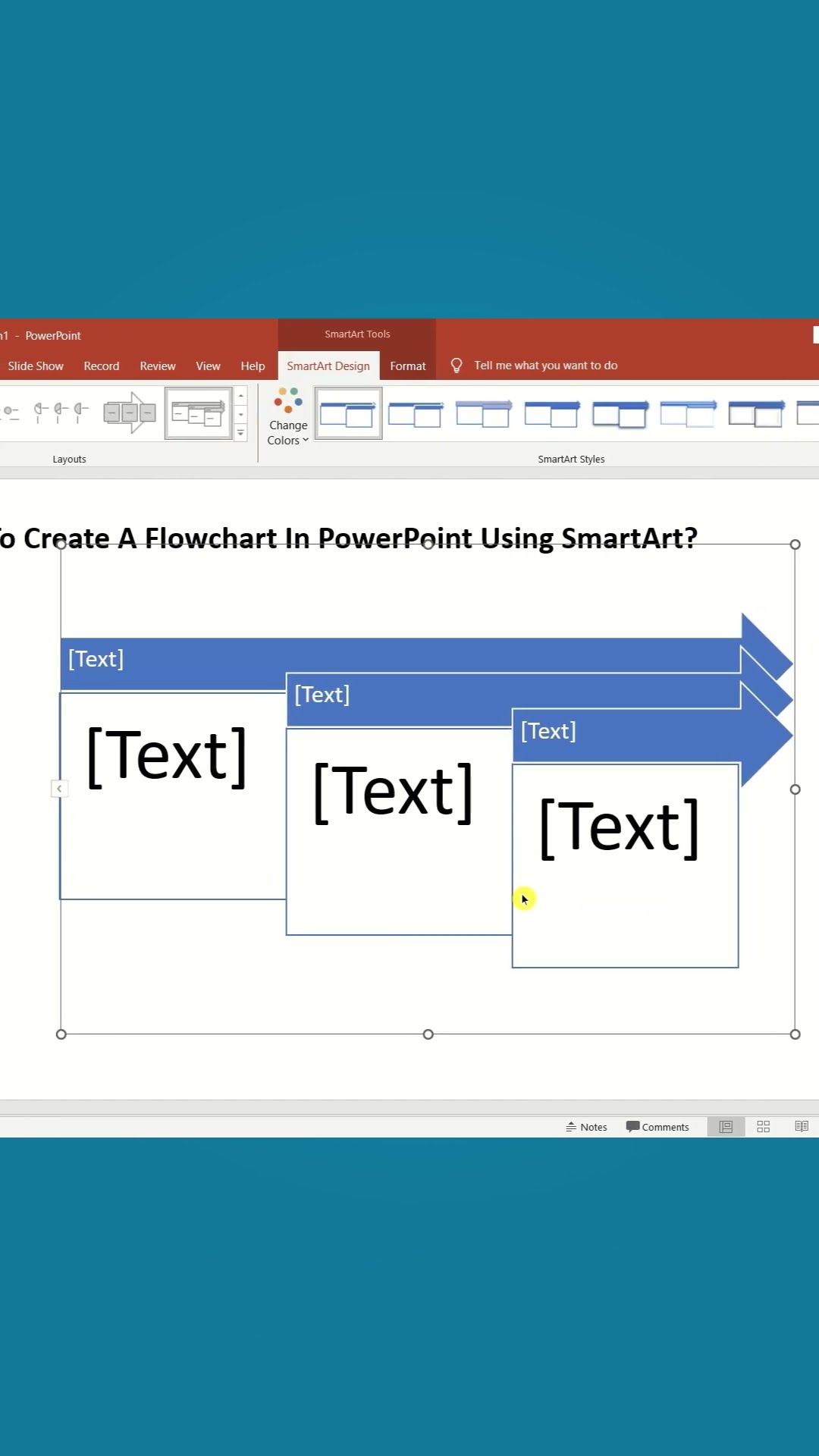The width and height of the screenshot is (819, 1456).
Task: Toggle the Notes pane
Action: 586,1127
